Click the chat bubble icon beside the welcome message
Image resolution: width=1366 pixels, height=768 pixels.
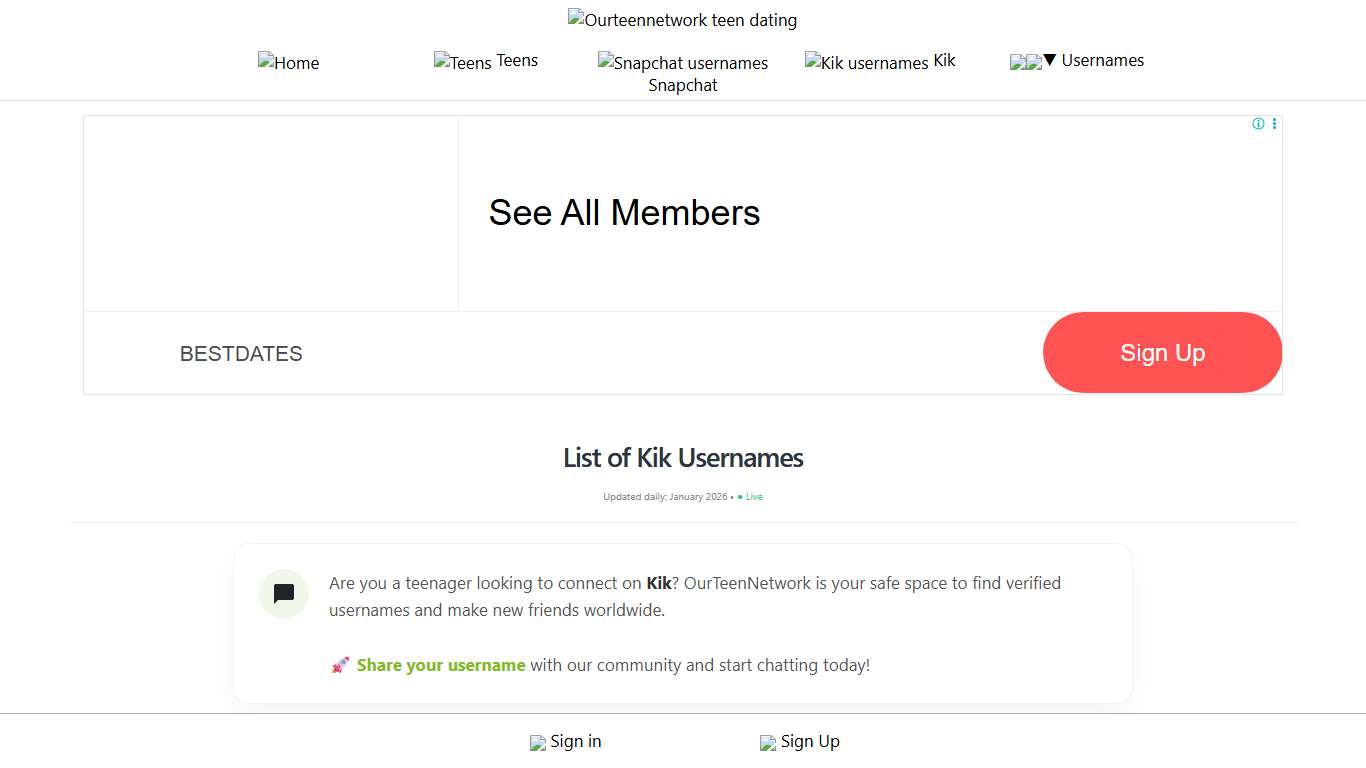coord(283,593)
